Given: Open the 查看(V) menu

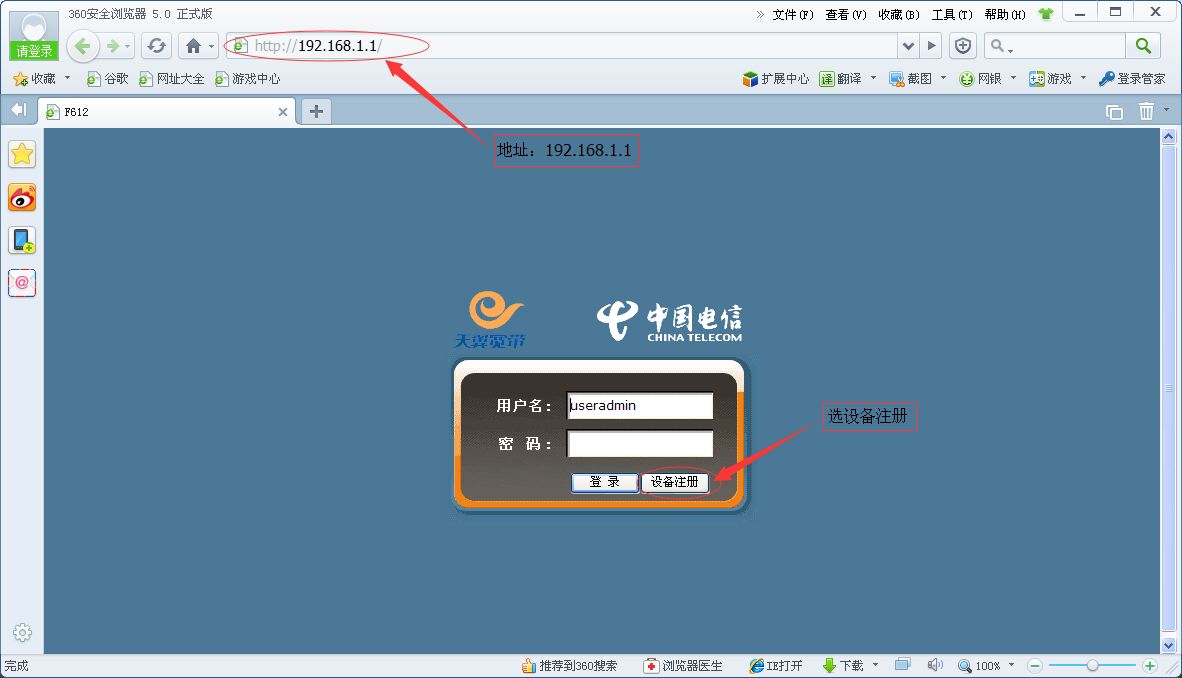Looking at the screenshot, I should pos(846,14).
